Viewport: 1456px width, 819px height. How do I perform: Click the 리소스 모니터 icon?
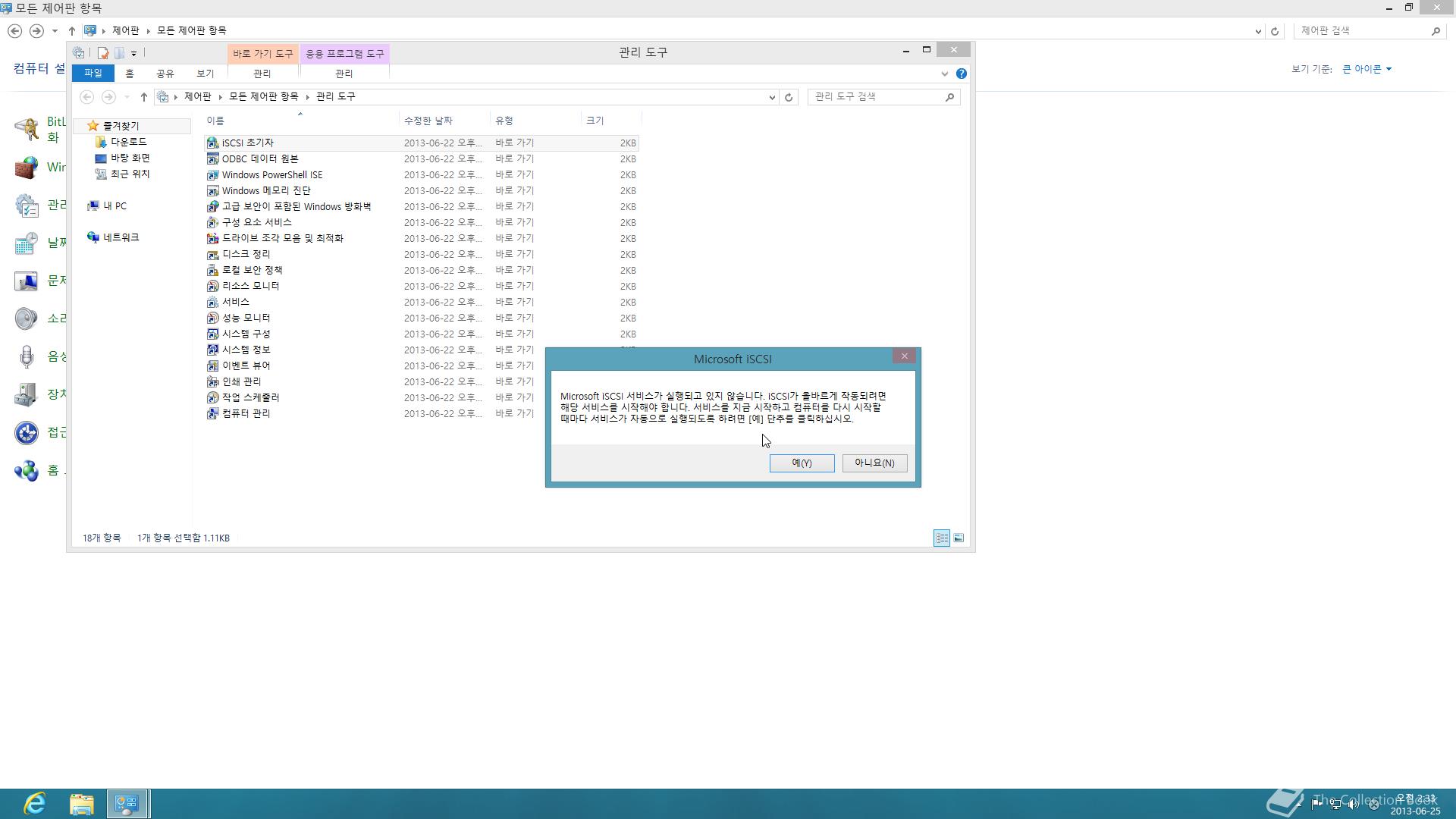[x=212, y=286]
